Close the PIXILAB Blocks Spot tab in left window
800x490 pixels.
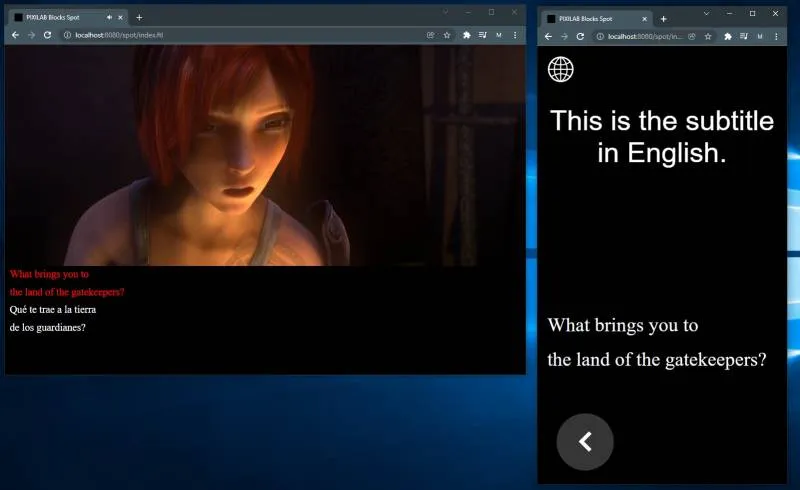point(120,17)
